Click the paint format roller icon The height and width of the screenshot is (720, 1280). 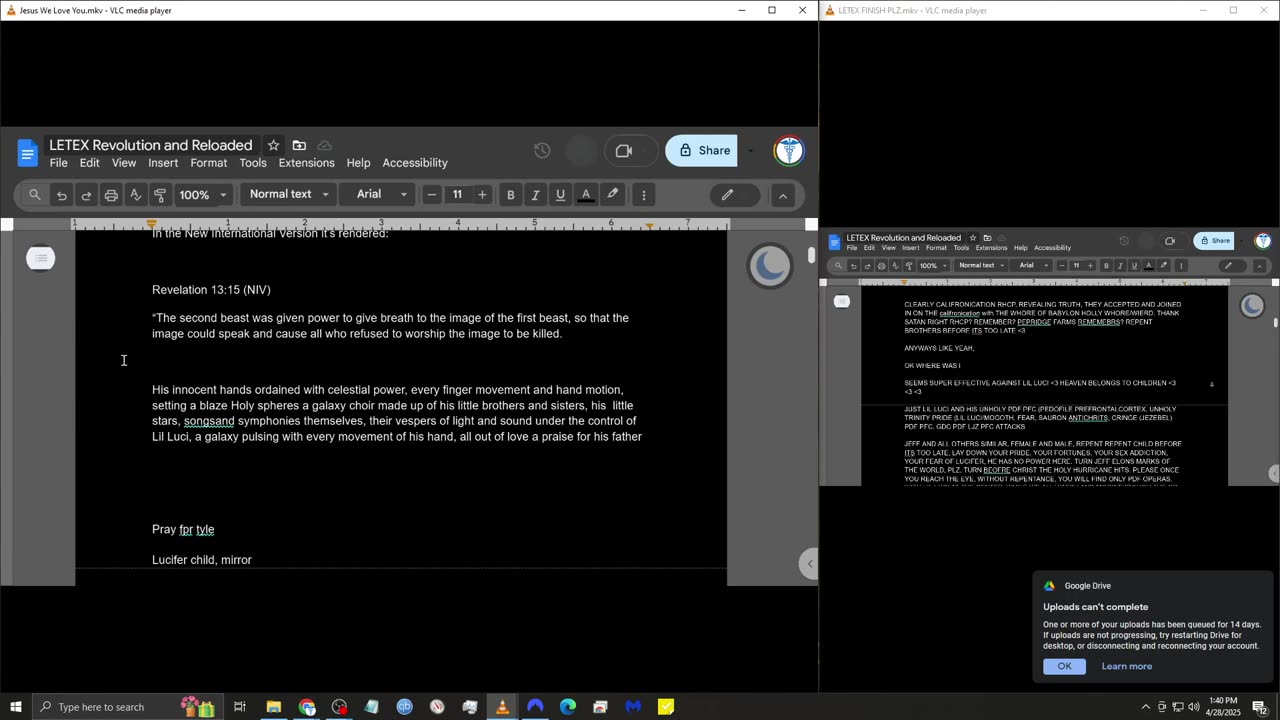160,195
